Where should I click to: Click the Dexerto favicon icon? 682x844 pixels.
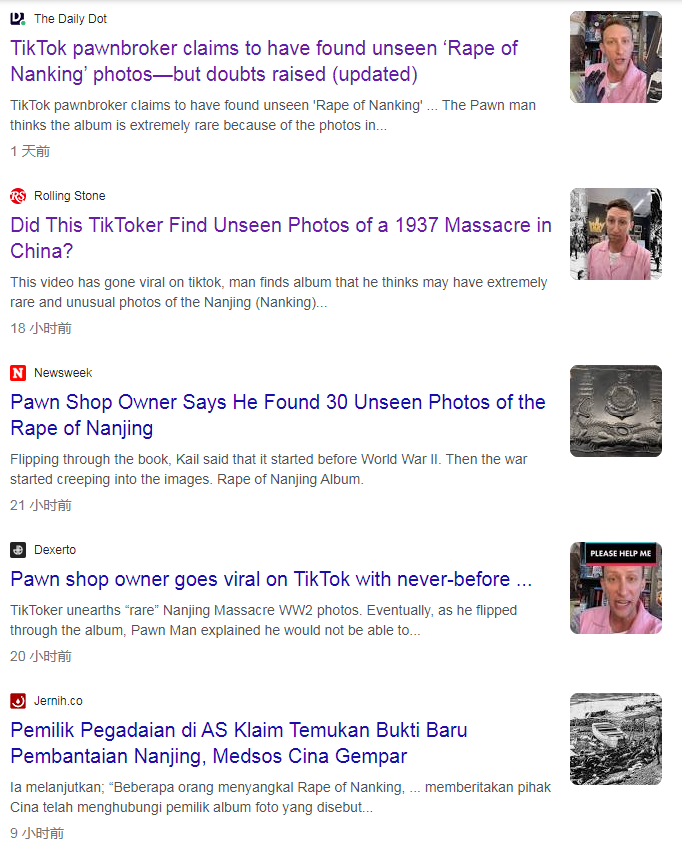click(x=18, y=550)
